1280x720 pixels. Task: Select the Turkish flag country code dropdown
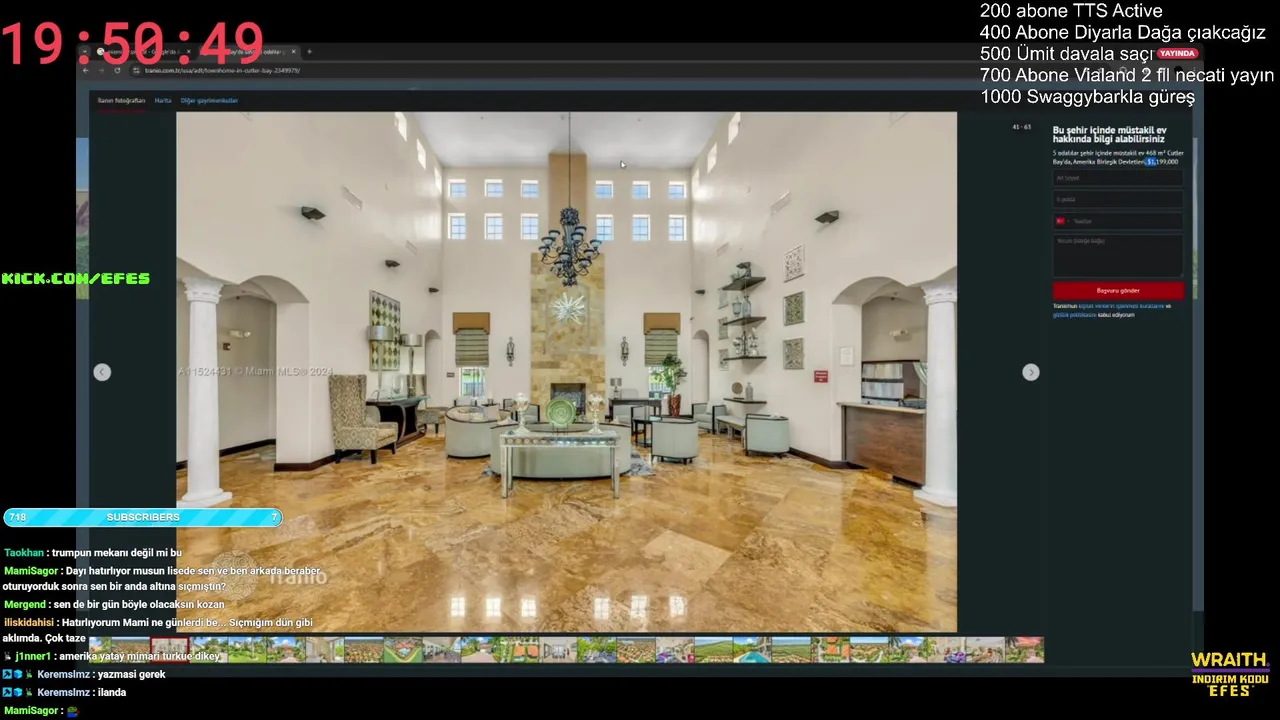click(x=1061, y=221)
